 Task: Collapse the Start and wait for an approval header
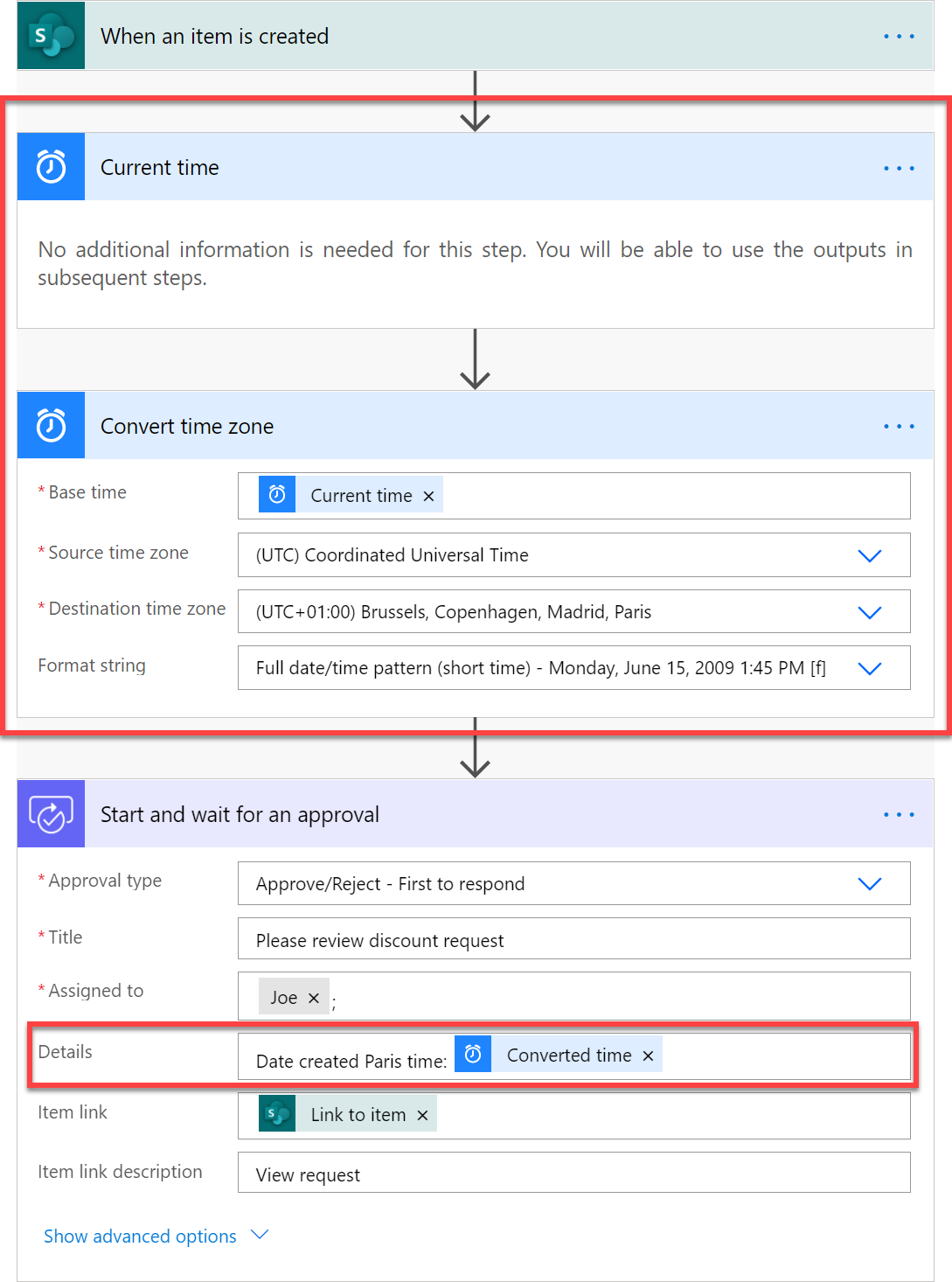[475, 814]
